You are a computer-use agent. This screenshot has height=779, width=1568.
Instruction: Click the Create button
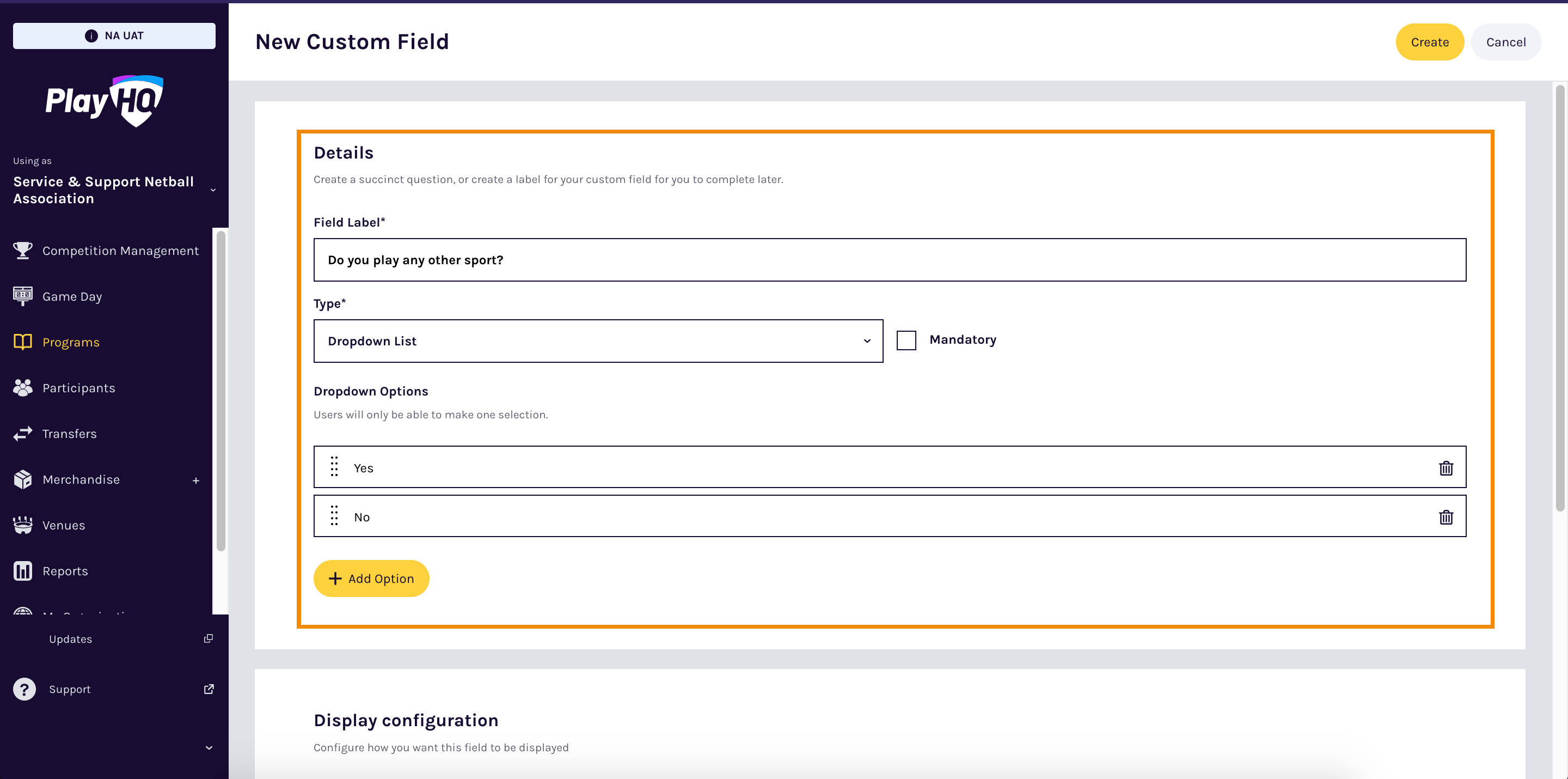[x=1429, y=41]
